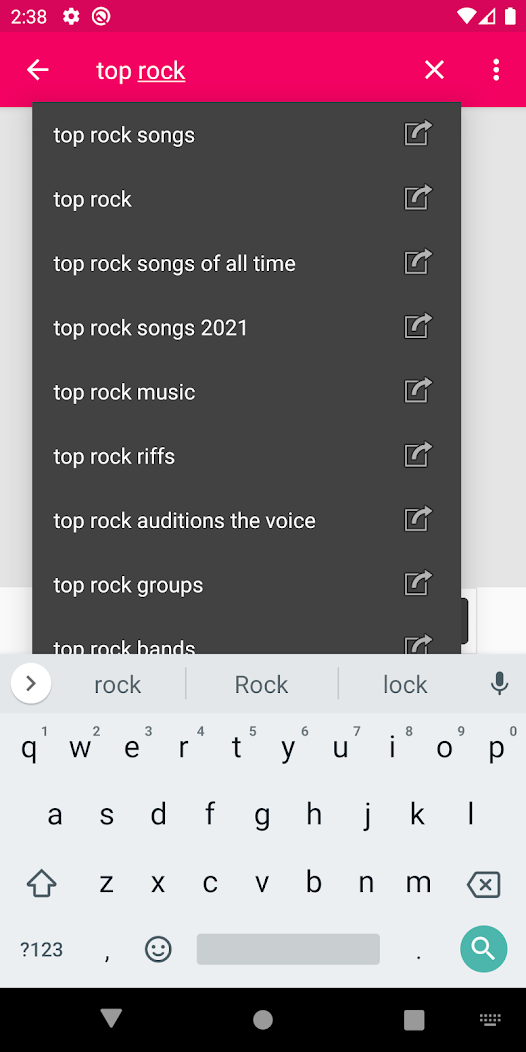Insert 'top rock music' suggestion via arrow icon
Image resolution: width=526 pixels, height=1052 pixels.
[418, 390]
